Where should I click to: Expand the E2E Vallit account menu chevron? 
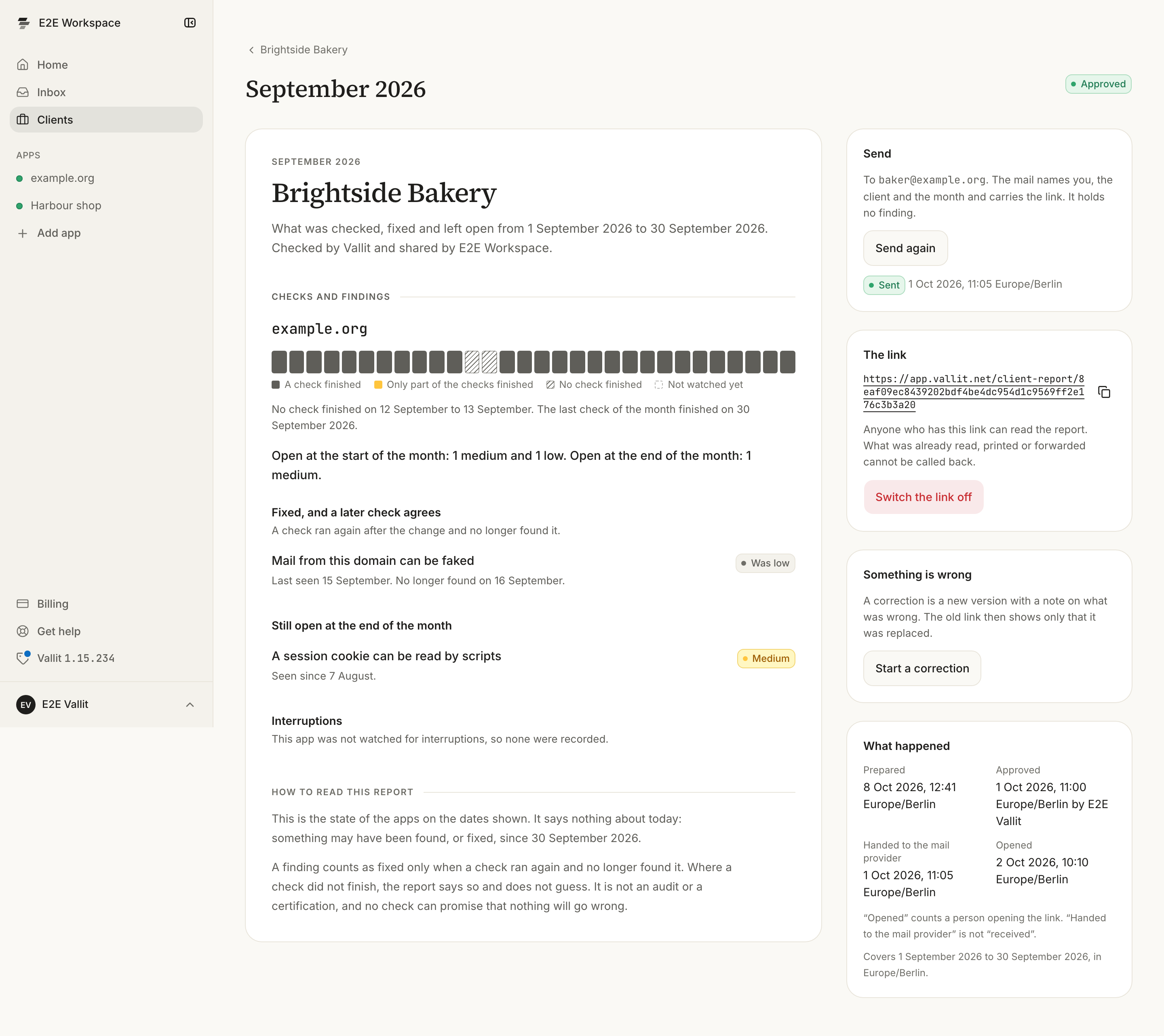coord(190,705)
